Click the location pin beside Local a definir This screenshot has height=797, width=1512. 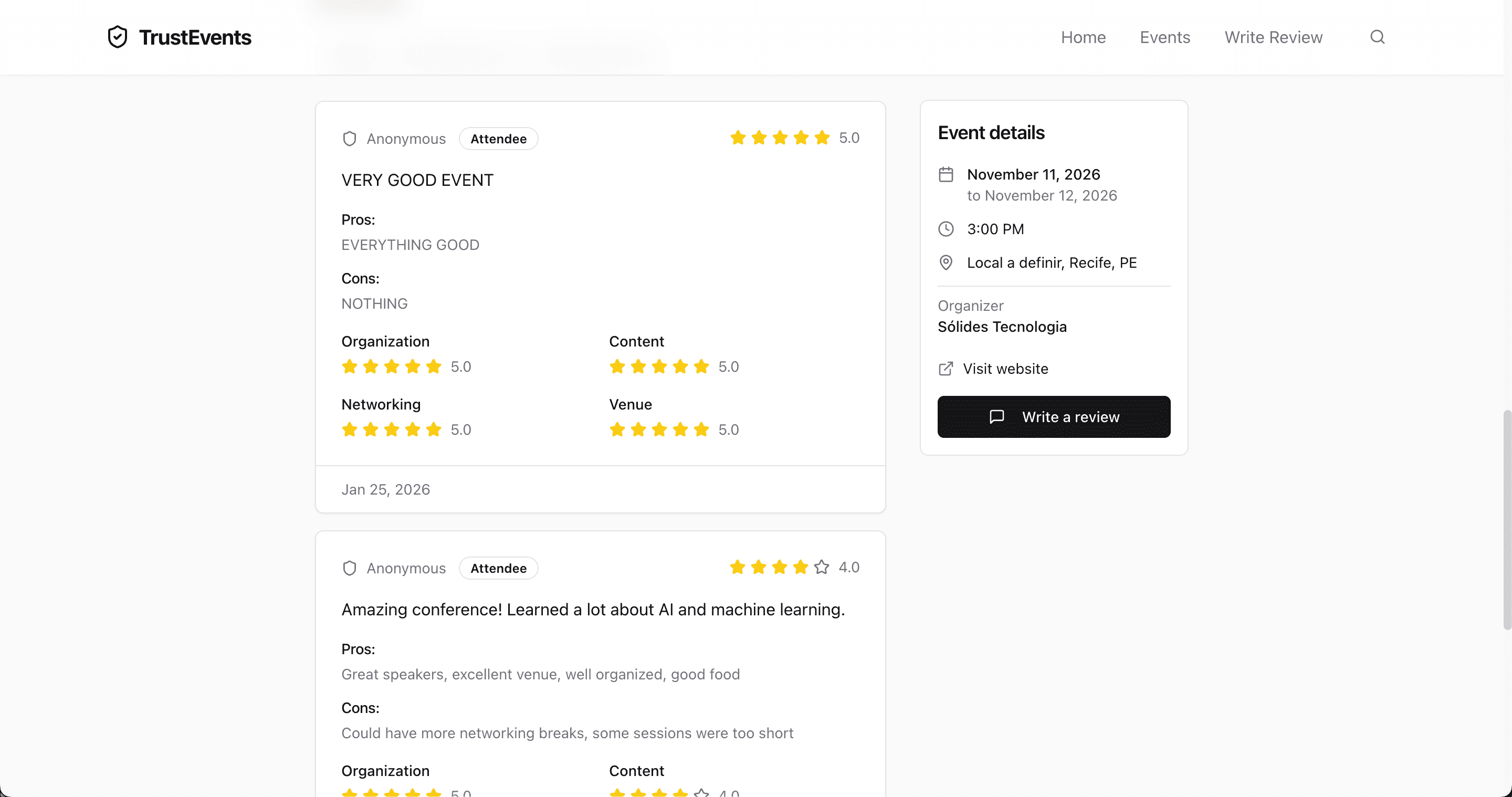click(x=946, y=263)
